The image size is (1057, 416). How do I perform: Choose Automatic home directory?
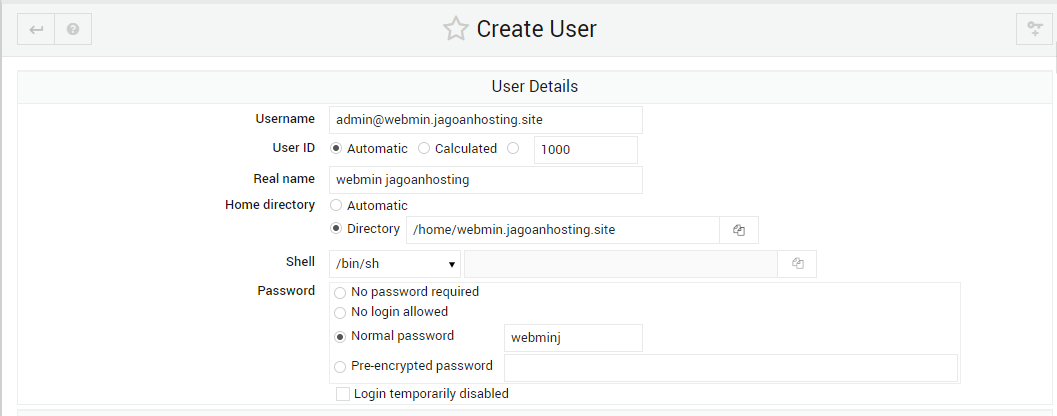[336, 206]
